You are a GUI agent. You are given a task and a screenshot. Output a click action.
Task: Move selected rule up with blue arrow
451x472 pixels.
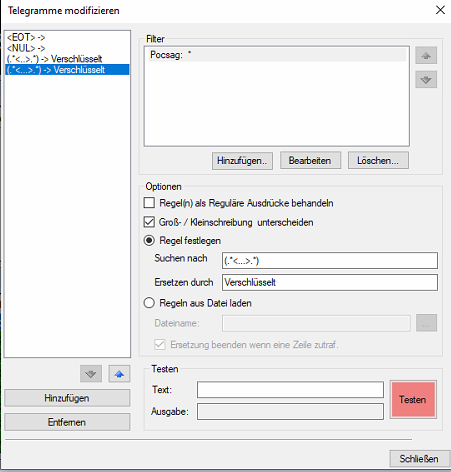(x=119, y=374)
